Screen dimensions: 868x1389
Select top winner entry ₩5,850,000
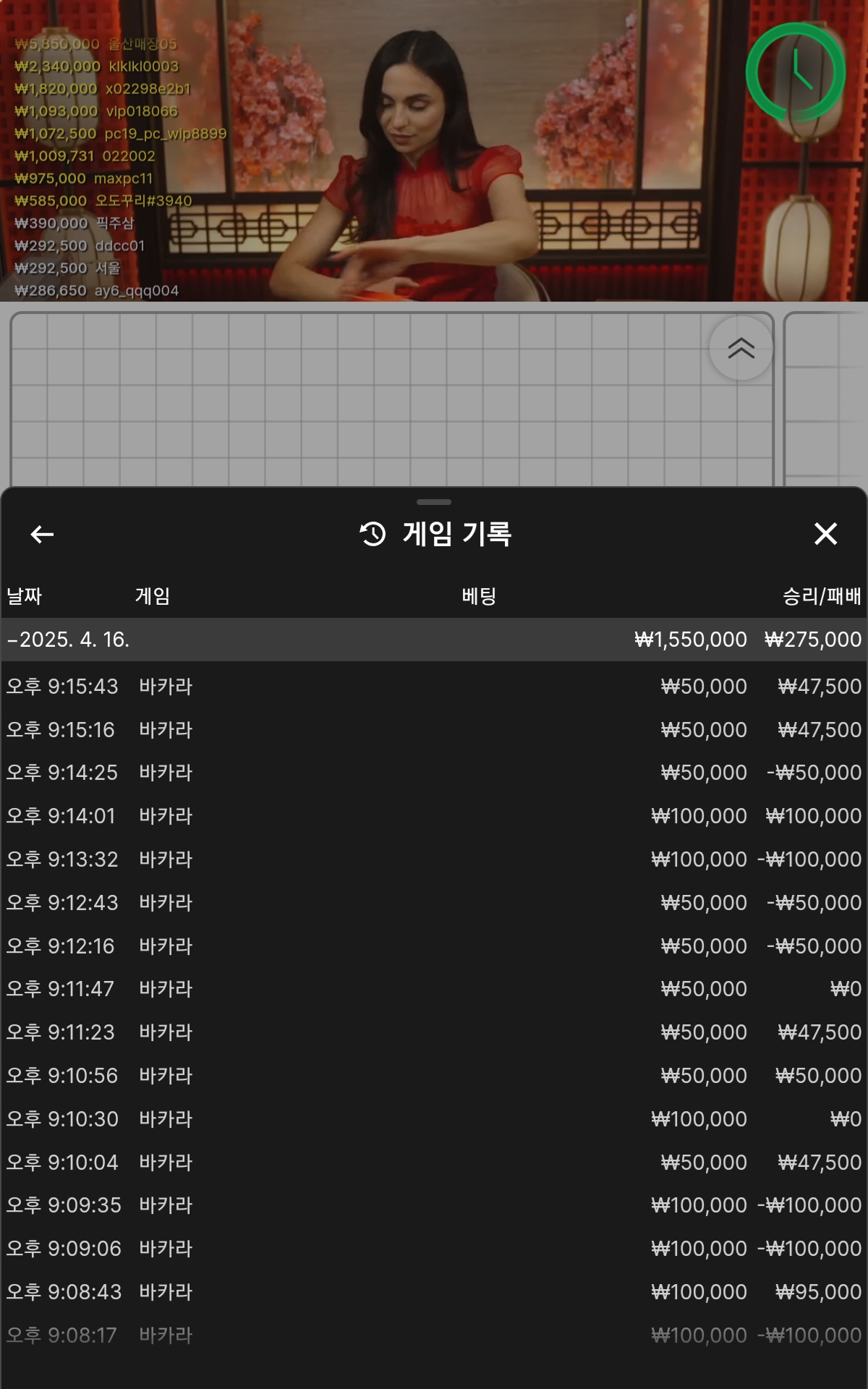pyautogui.click(x=95, y=44)
